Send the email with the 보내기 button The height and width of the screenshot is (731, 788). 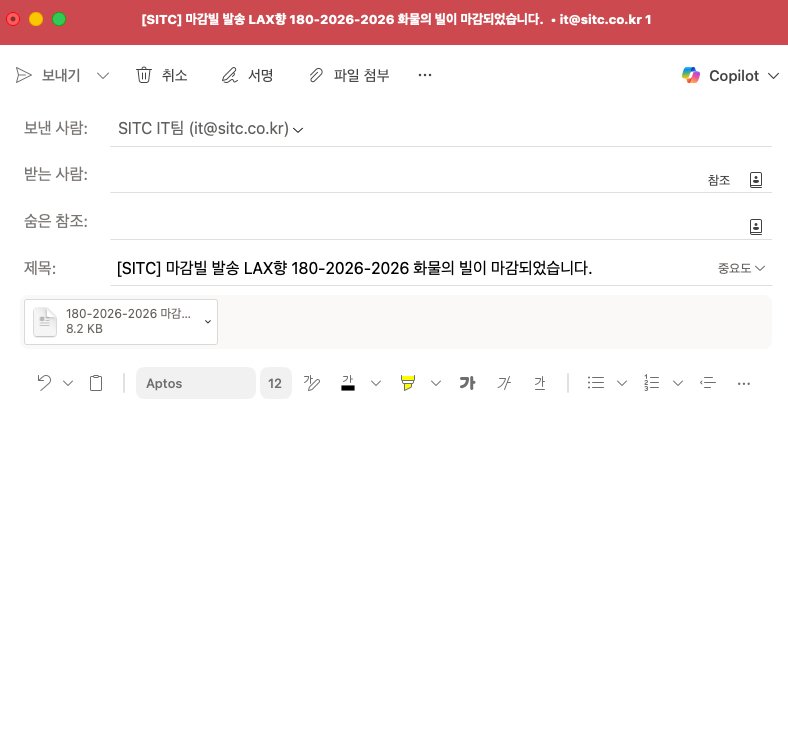tap(48, 75)
